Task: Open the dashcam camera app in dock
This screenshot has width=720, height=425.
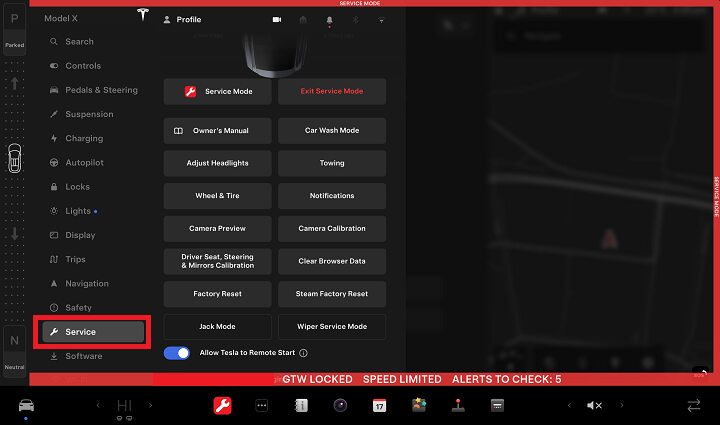Action: (340, 405)
